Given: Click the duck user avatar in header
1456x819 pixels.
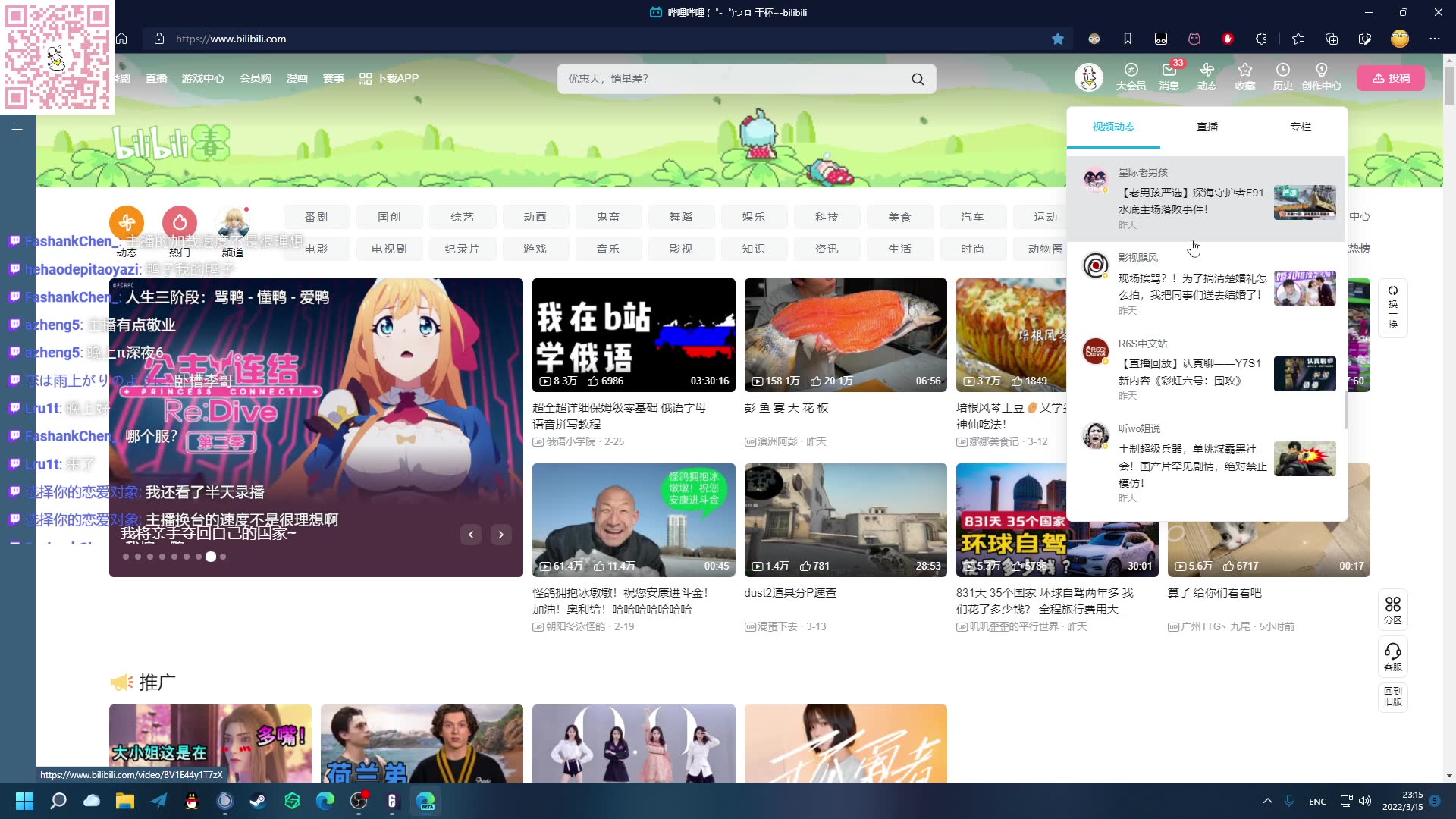Looking at the screenshot, I should [x=1089, y=77].
